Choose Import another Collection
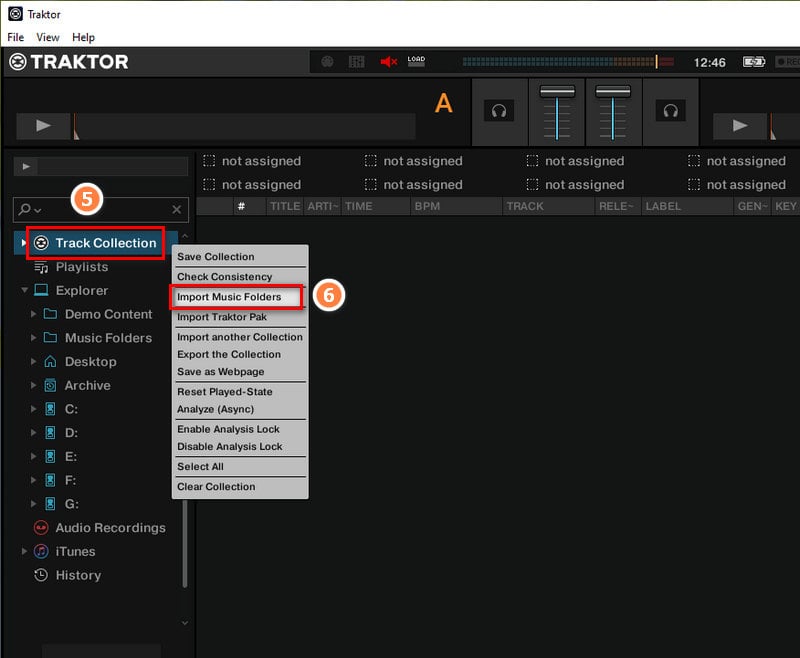This screenshot has width=800, height=658. pos(240,337)
